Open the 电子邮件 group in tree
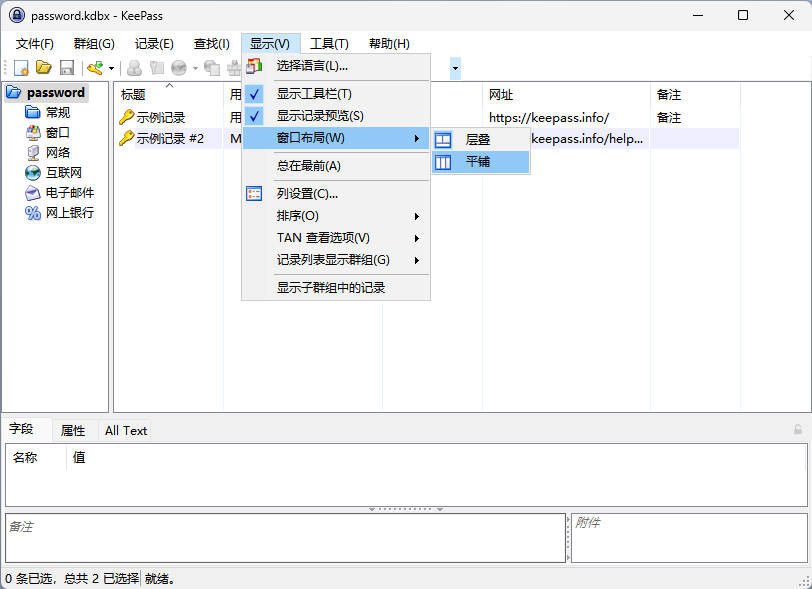Image resolution: width=812 pixels, height=589 pixels. (x=69, y=192)
